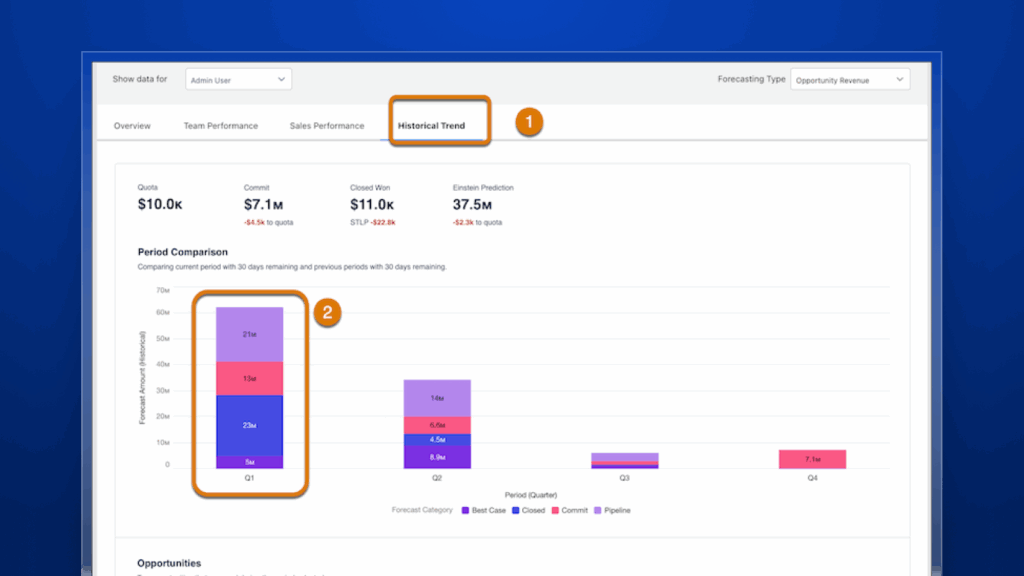Expand the Admin User selector chevron

coord(282,79)
